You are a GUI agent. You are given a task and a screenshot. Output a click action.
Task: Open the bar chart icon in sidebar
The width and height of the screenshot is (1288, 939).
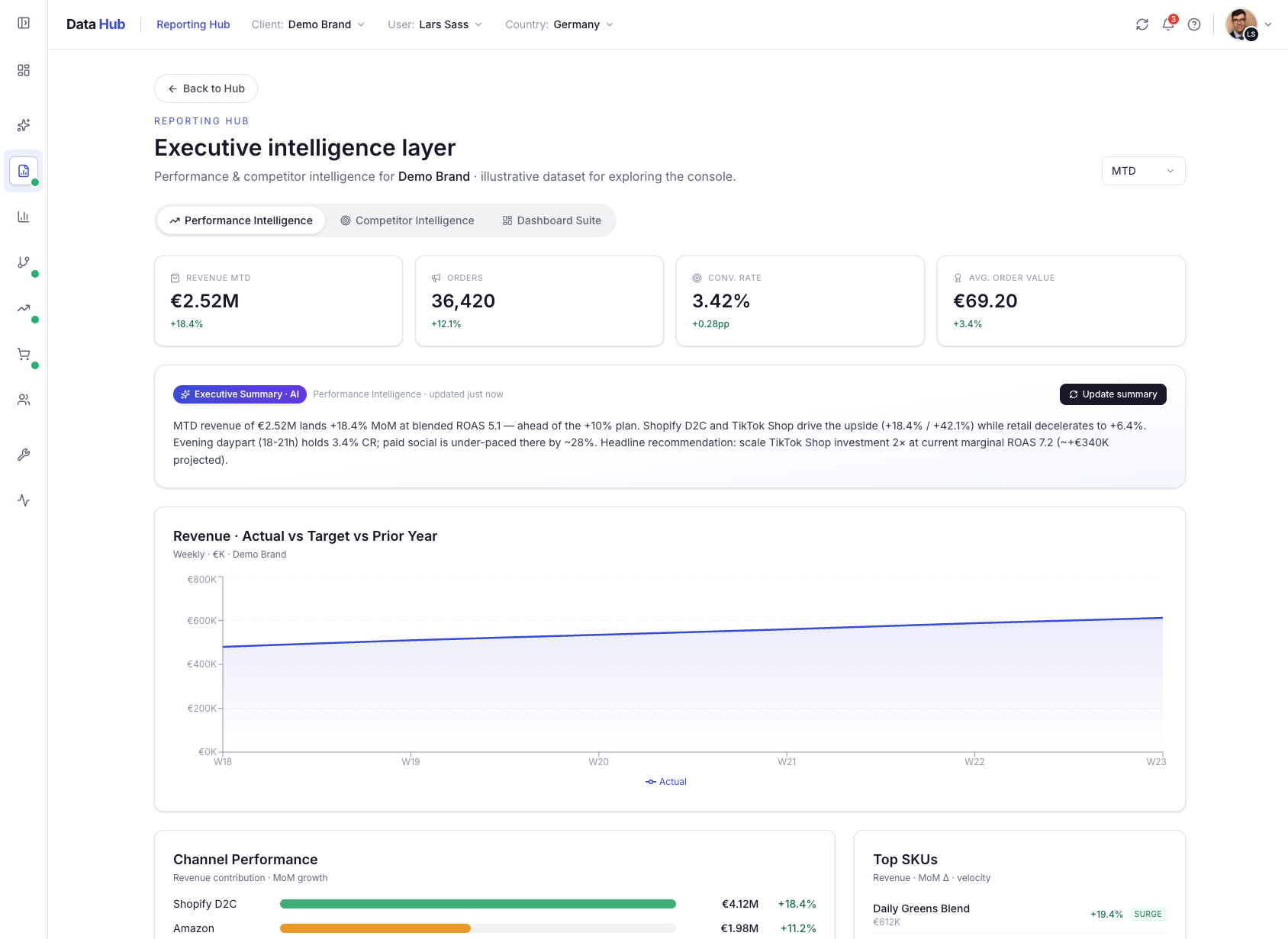pyautogui.click(x=24, y=217)
